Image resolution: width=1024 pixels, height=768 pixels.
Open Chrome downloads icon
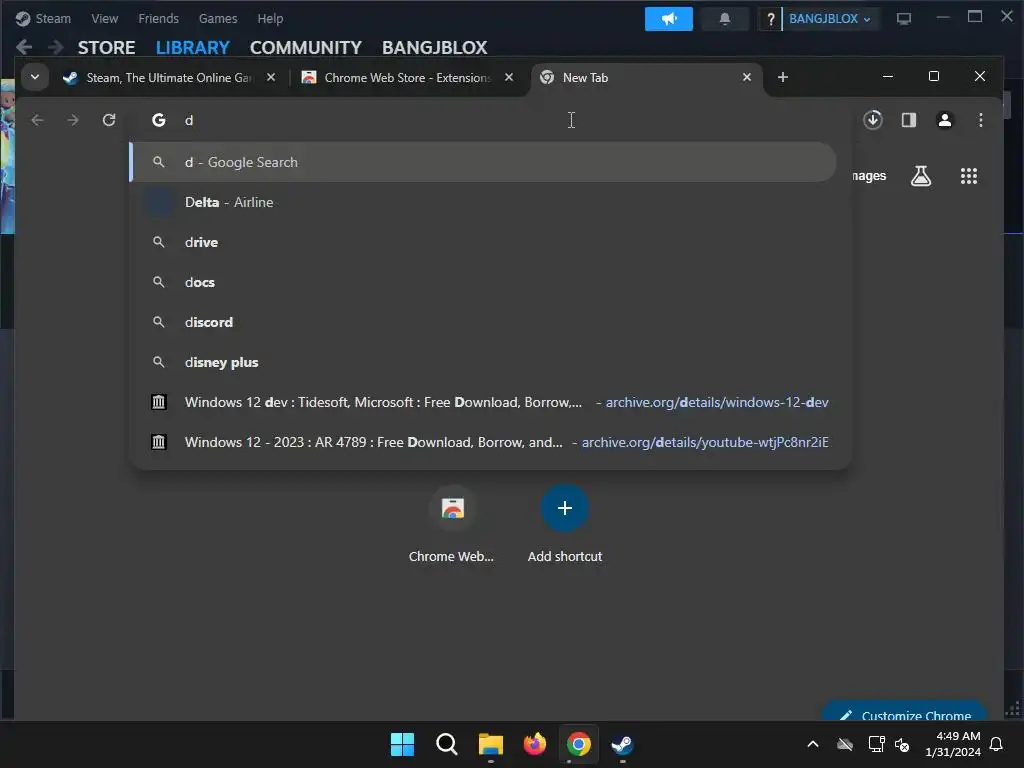(872, 120)
